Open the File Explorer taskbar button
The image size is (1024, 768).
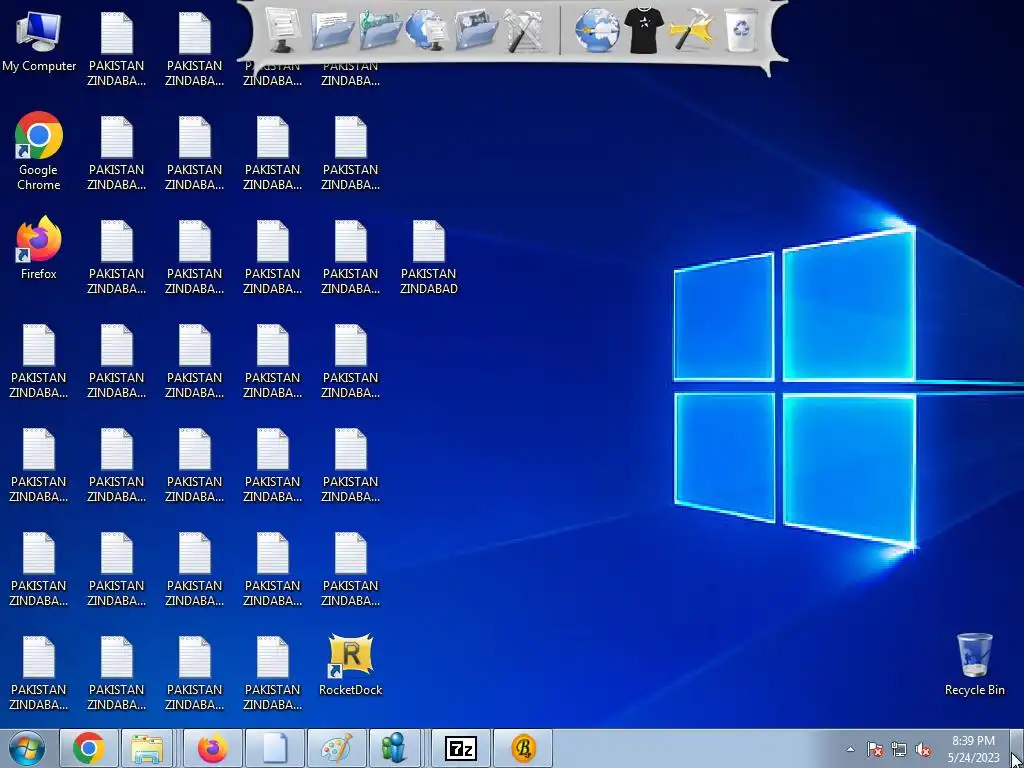(148, 748)
